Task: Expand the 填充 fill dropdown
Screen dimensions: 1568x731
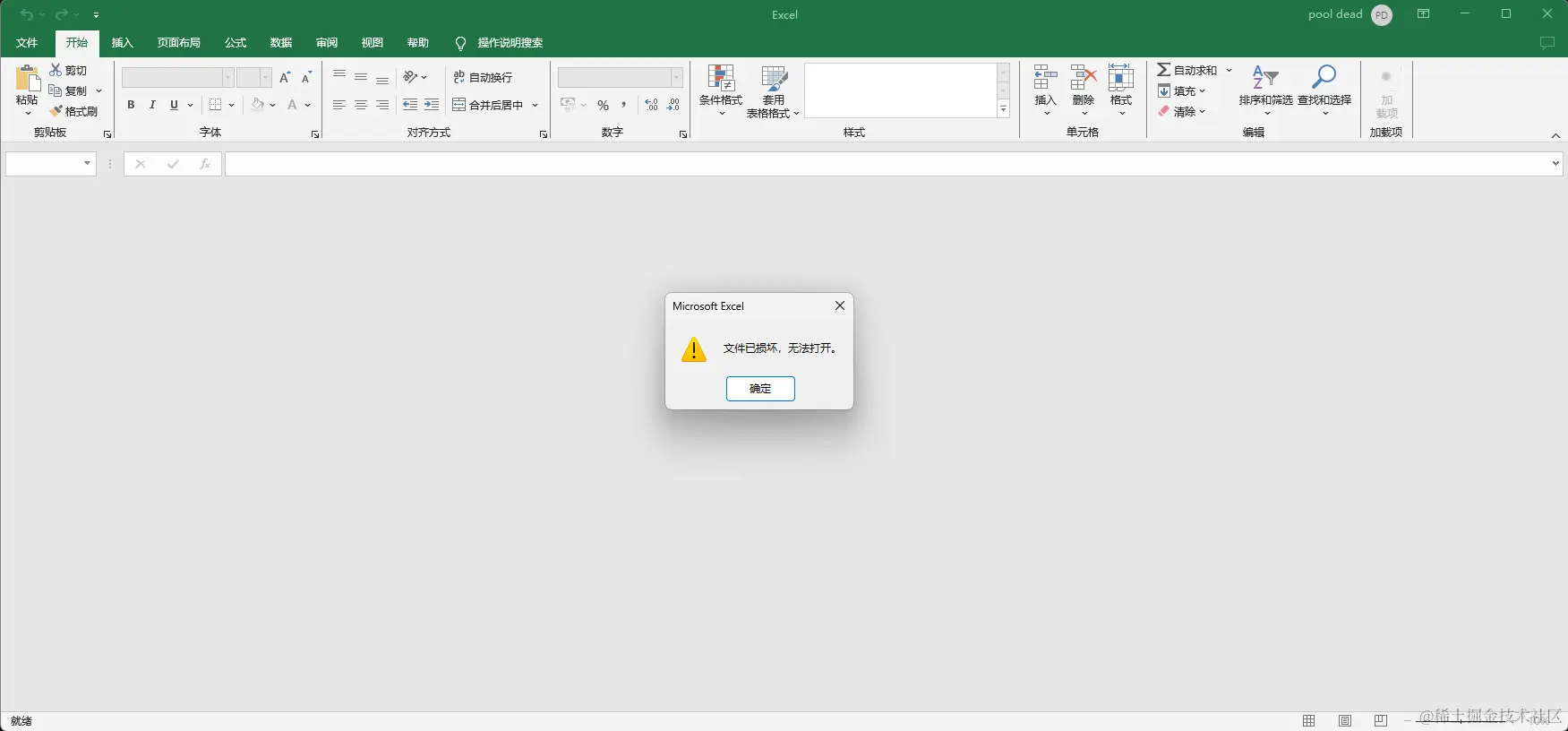Action: [x=1202, y=90]
